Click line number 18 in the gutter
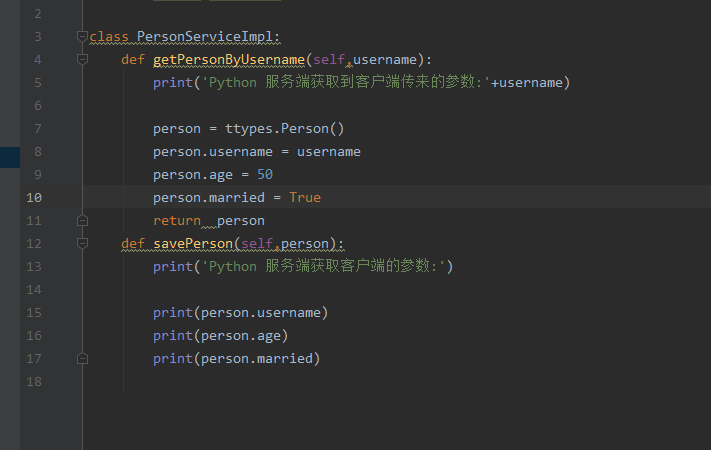The width and height of the screenshot is (711, 450). (x=36, y=381)
